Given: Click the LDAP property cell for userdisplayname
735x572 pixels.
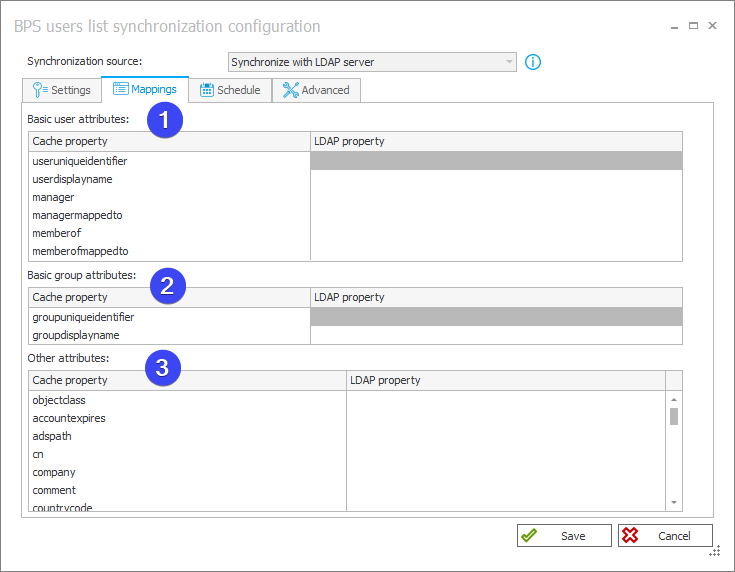Looking at the screenshot, I should [x=496, y=179].
